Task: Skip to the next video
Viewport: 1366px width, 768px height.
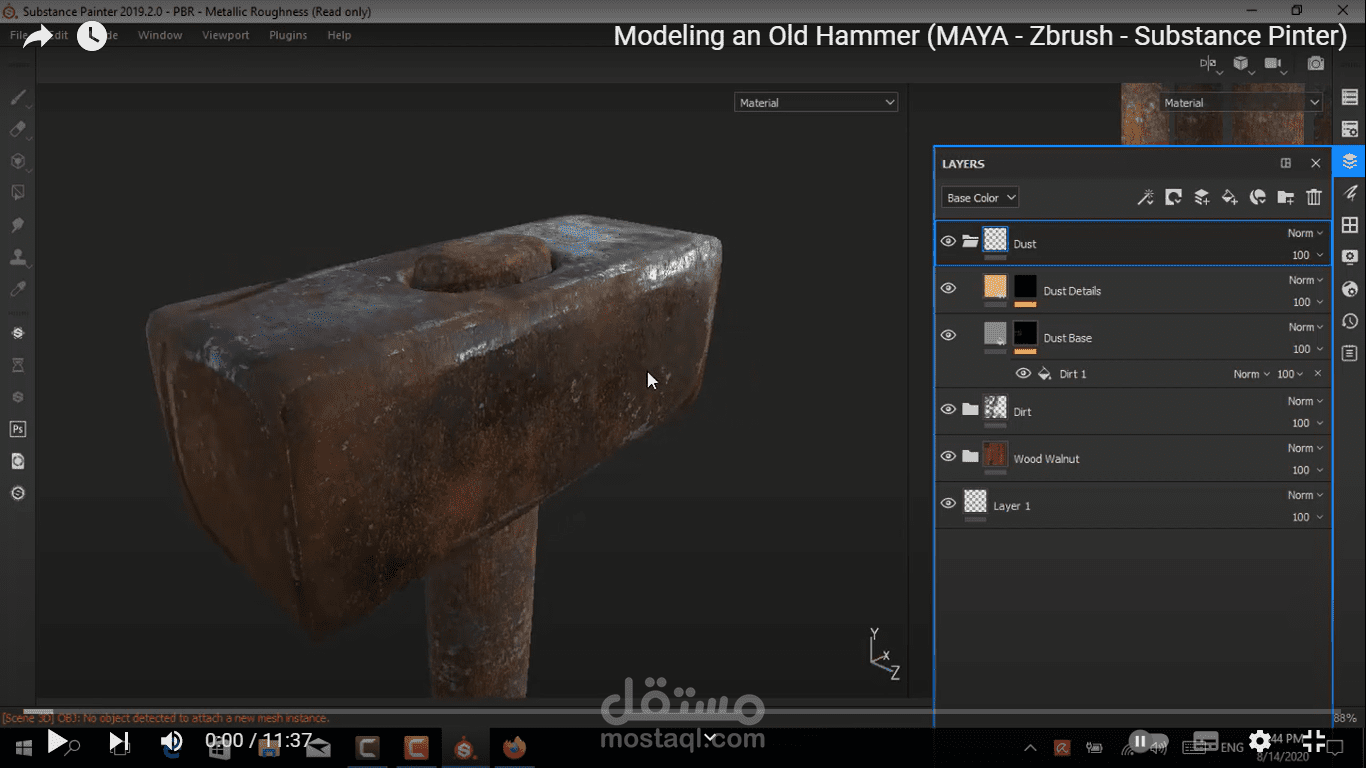Action: pos(118,741)
